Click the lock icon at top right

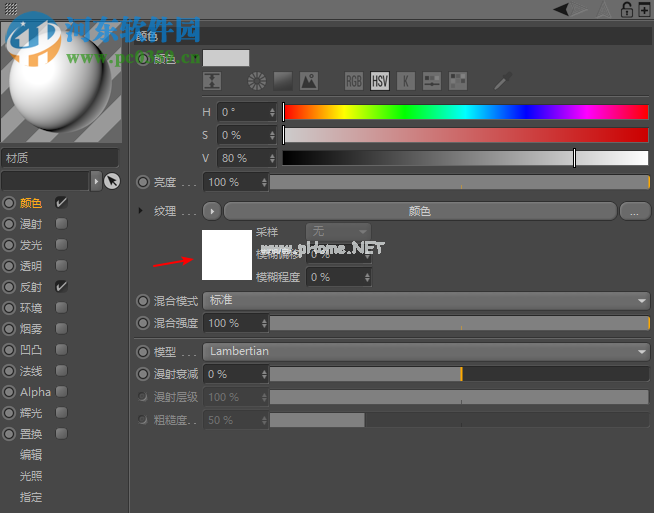coord(626,9)
